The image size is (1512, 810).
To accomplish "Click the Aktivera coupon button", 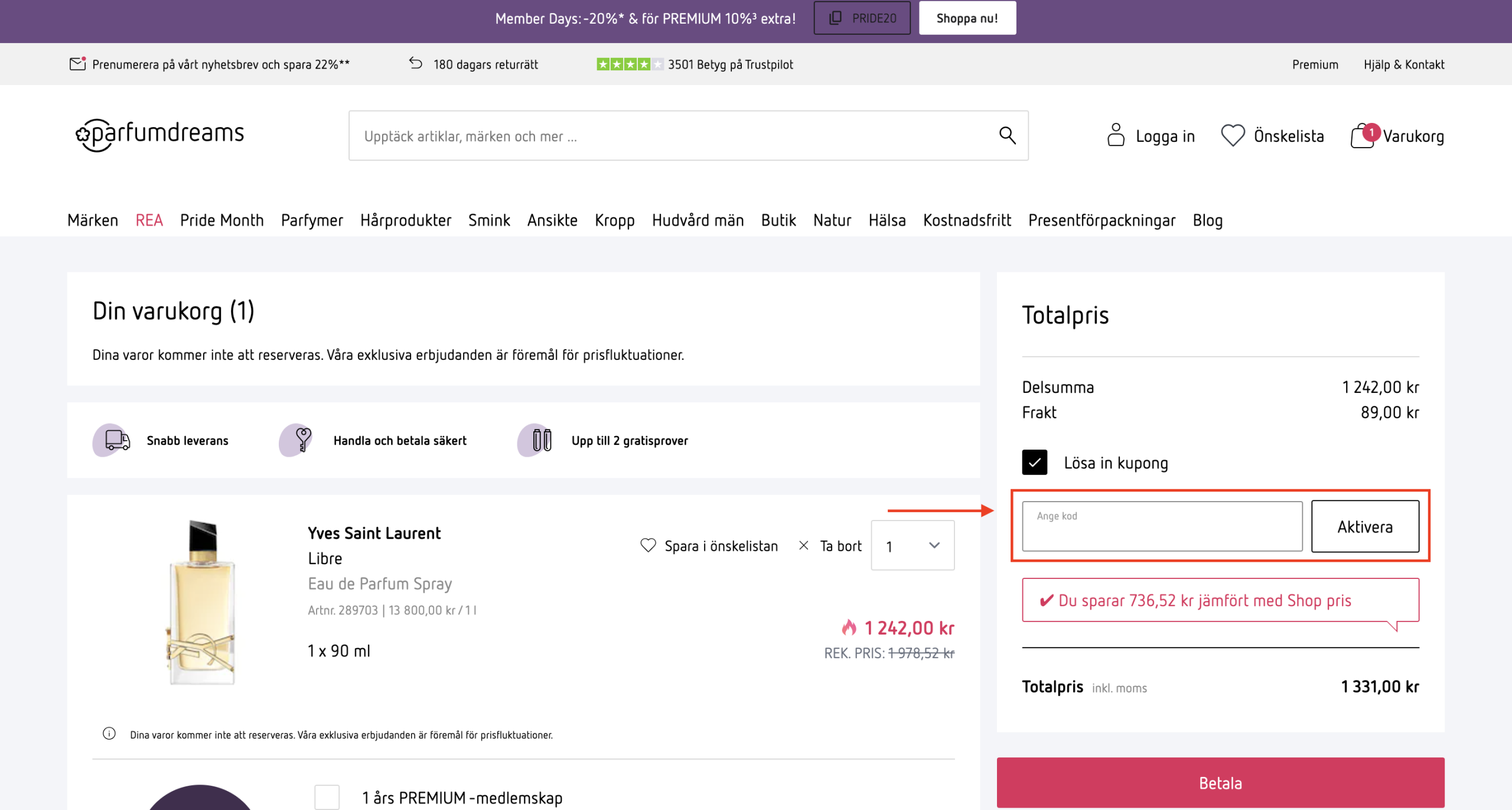I will coord(1365,526).
